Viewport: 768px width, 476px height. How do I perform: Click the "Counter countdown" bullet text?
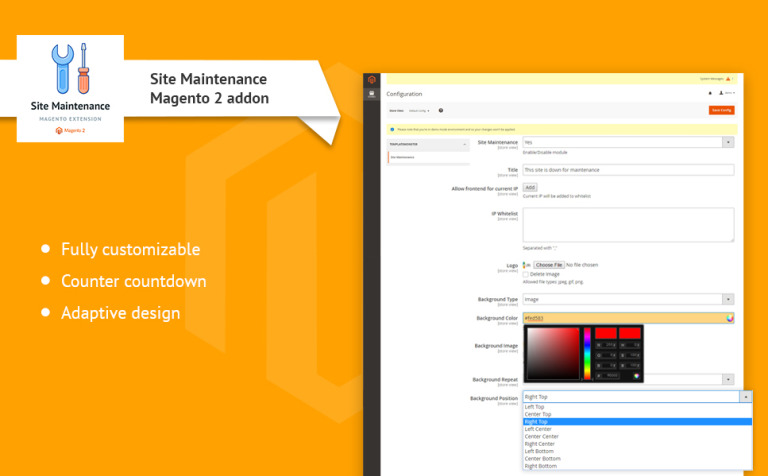click(x=134, y=281)
